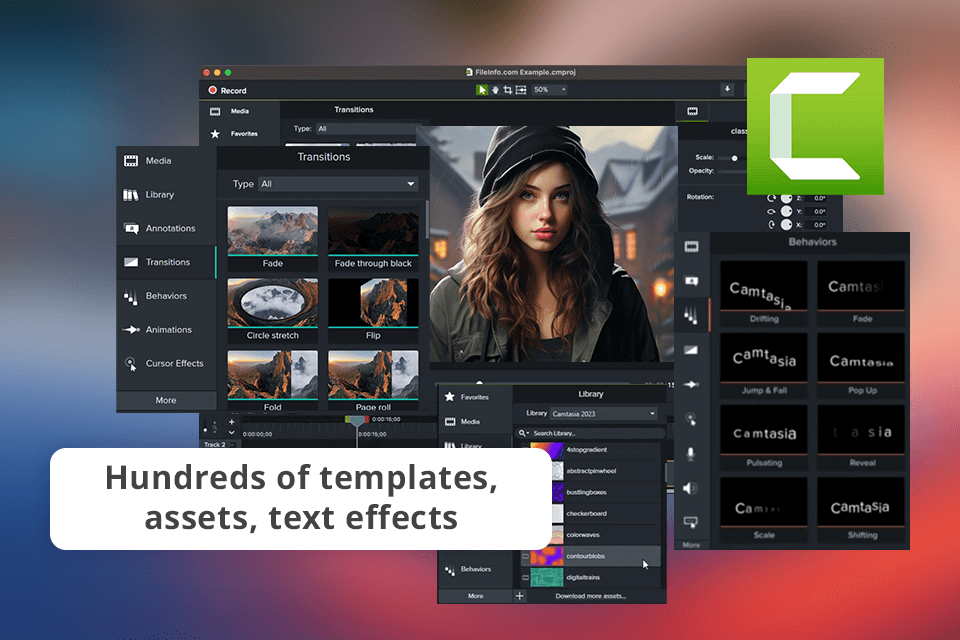Select Annotations in the left sidebar

[x=166, y=228]
